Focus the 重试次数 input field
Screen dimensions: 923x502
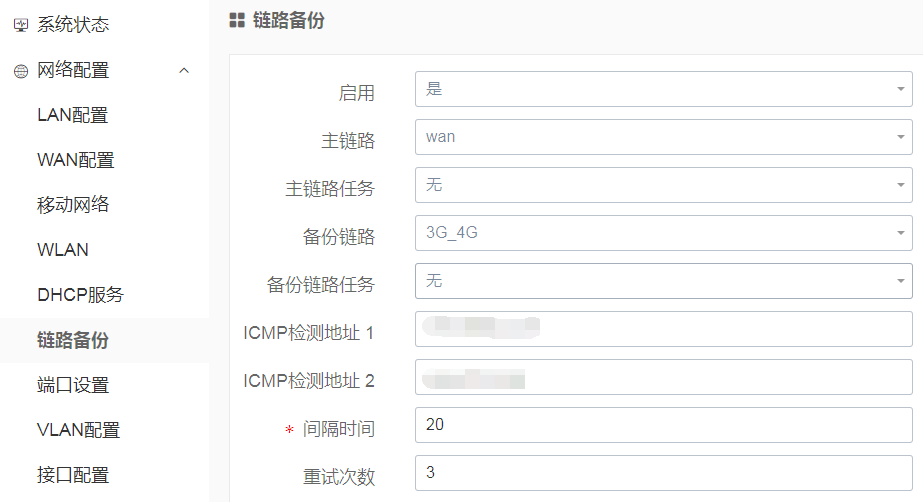(663, 473)
